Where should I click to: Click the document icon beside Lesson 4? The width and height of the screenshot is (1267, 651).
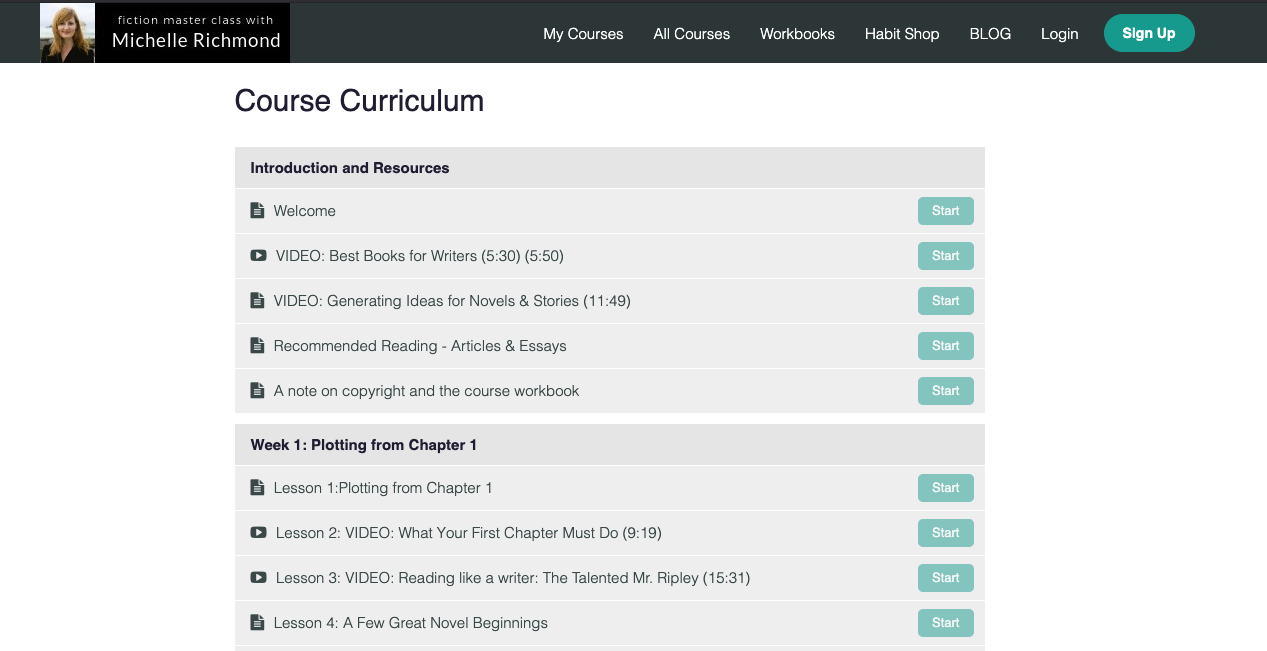point(257,622)
